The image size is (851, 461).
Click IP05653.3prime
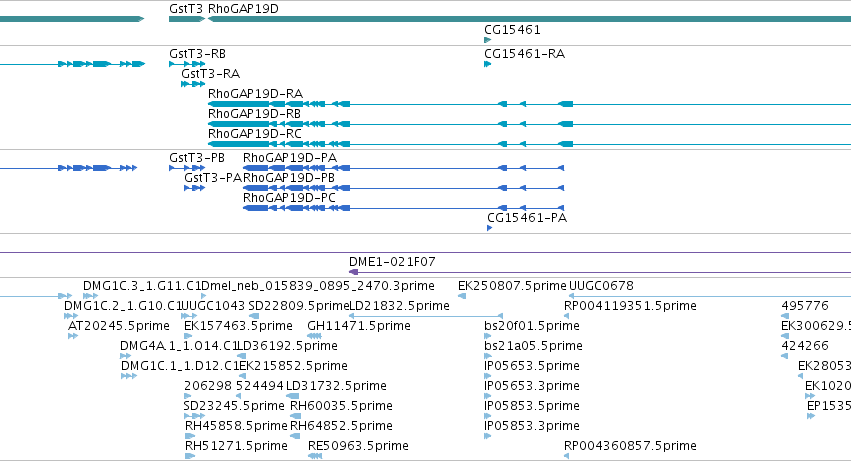[x=532, y=387]
